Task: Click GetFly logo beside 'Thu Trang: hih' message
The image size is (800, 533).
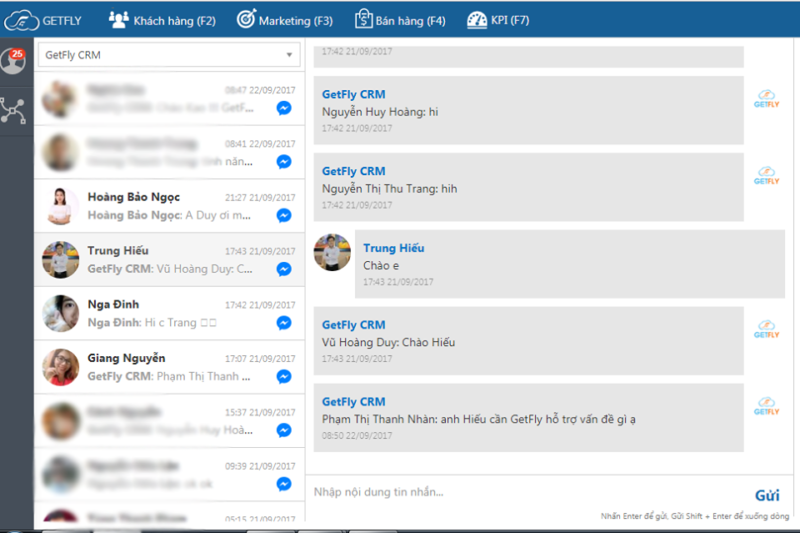Action: click(766, 175)
